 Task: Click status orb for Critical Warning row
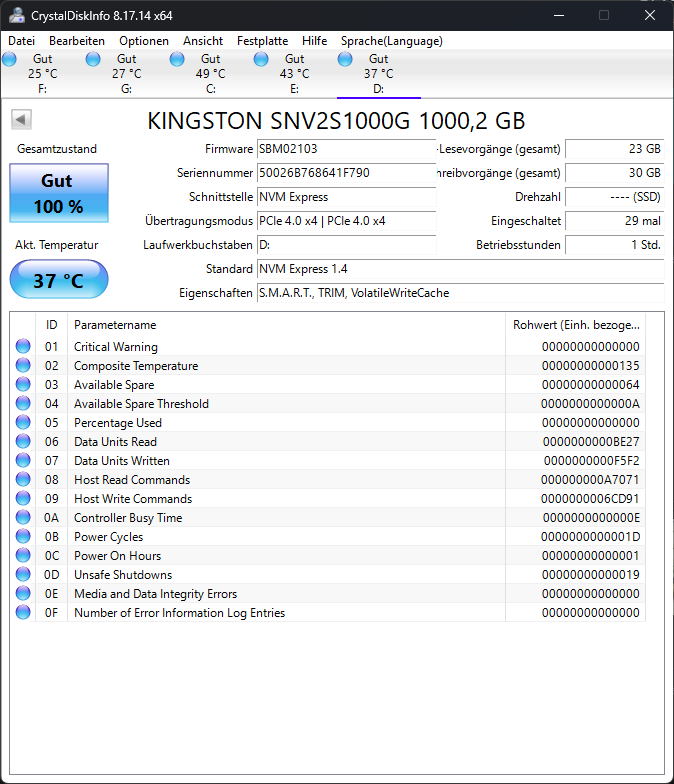coord(23,346)
